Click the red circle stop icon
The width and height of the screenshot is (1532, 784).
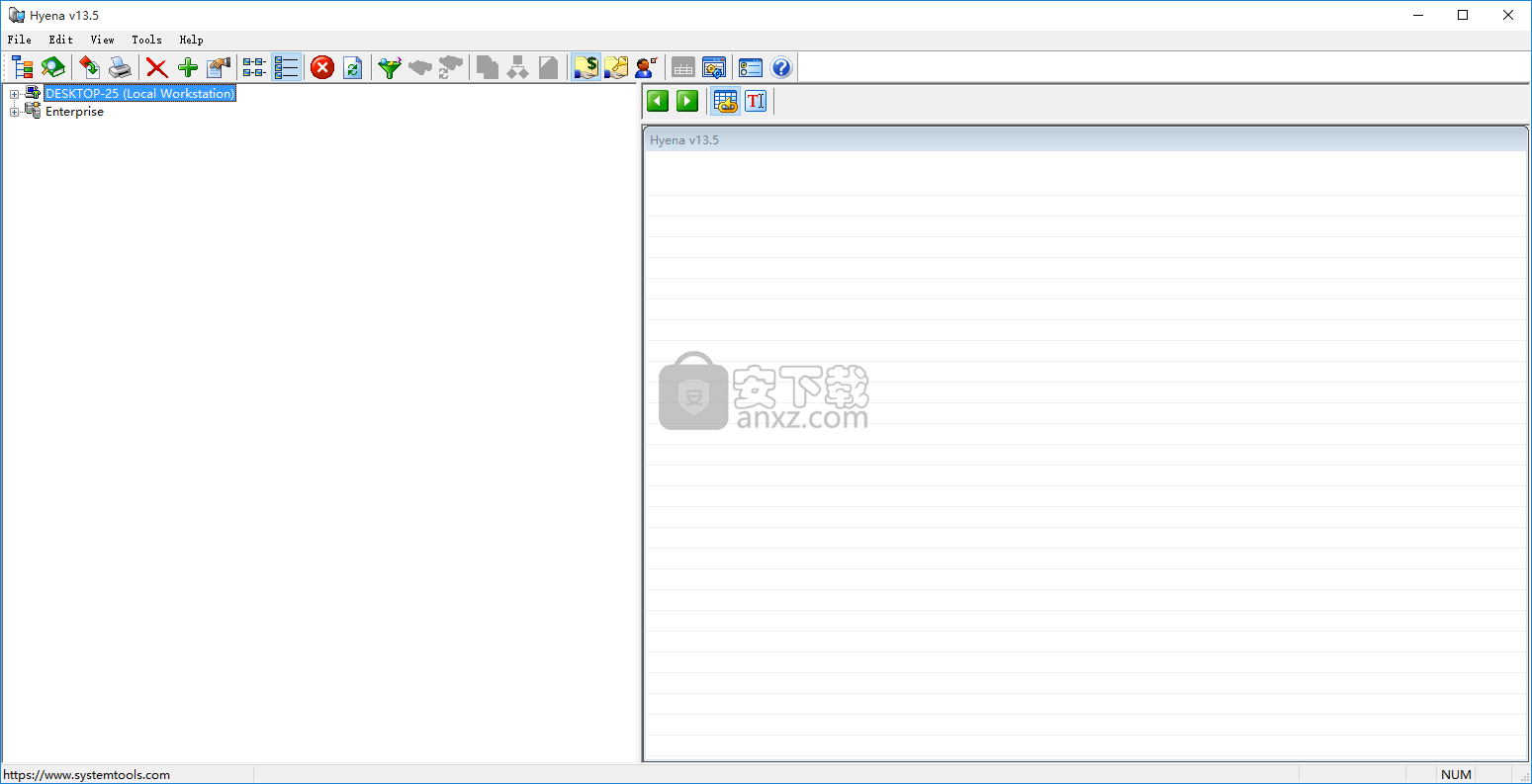pos(322,67)
